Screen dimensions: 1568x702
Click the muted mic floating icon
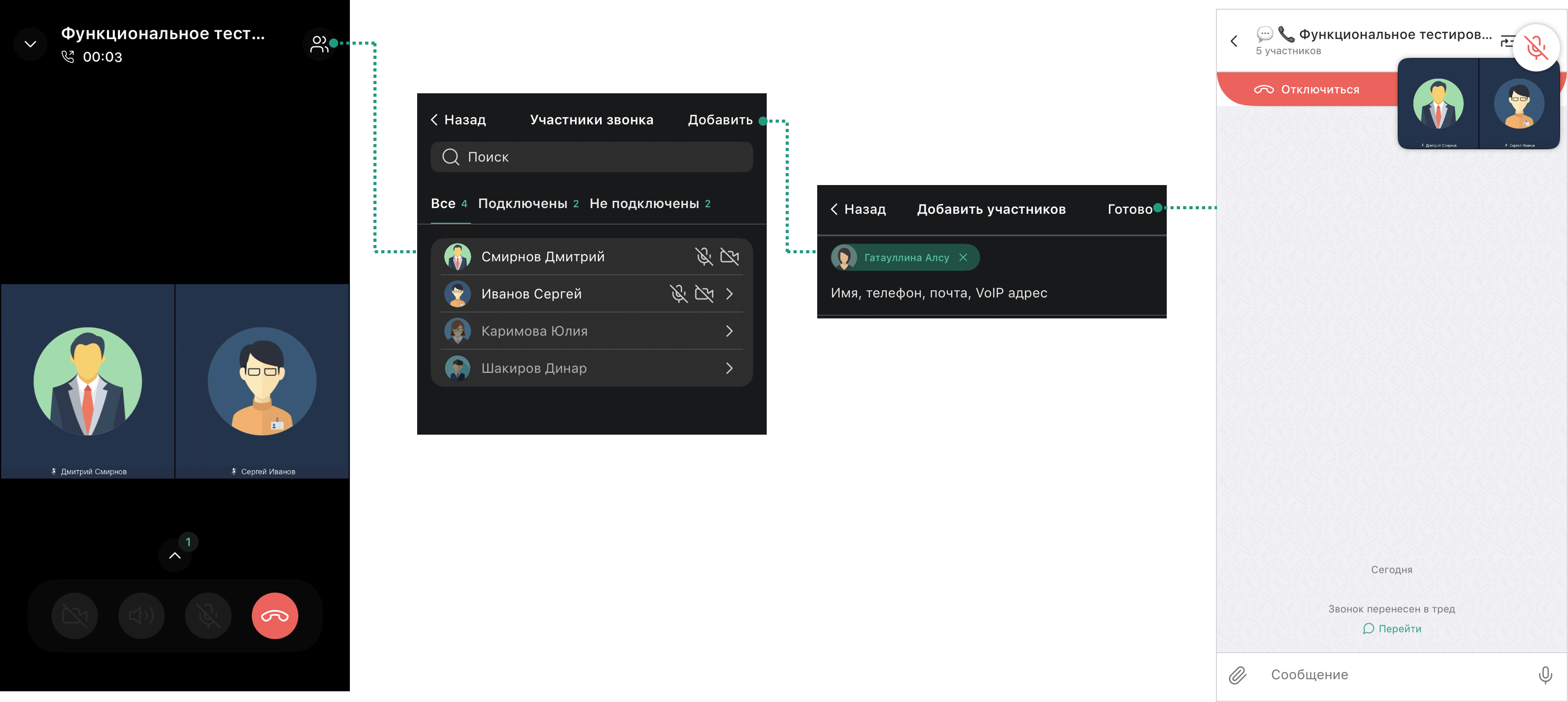point(1536,47)
